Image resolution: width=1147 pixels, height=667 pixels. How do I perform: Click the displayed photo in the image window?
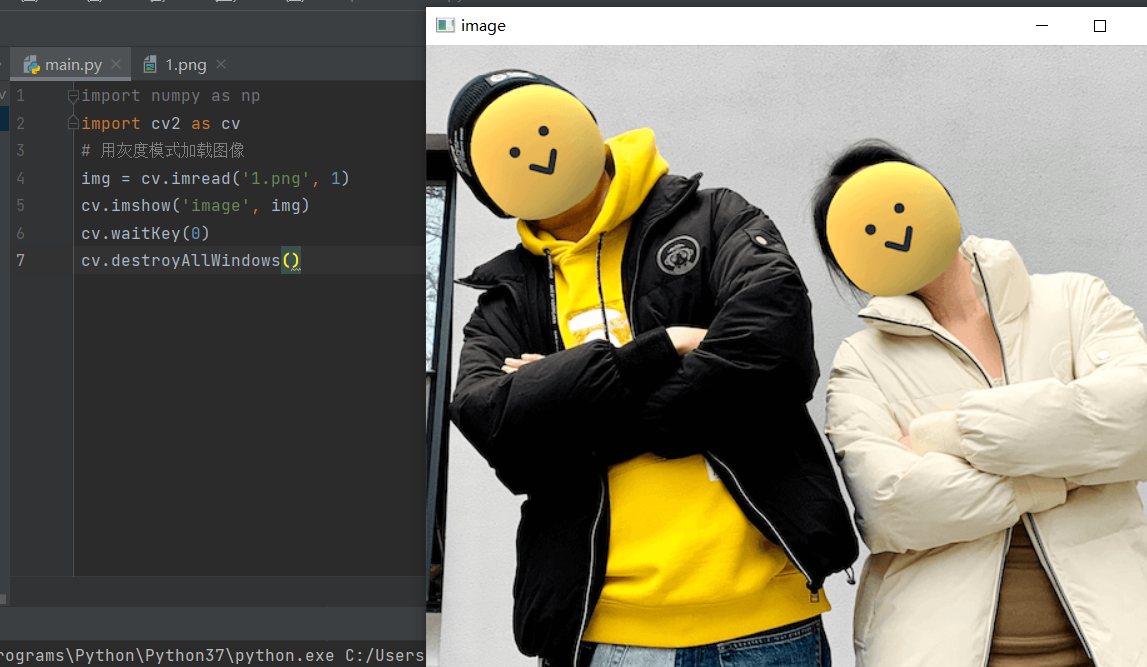(786, 356)
